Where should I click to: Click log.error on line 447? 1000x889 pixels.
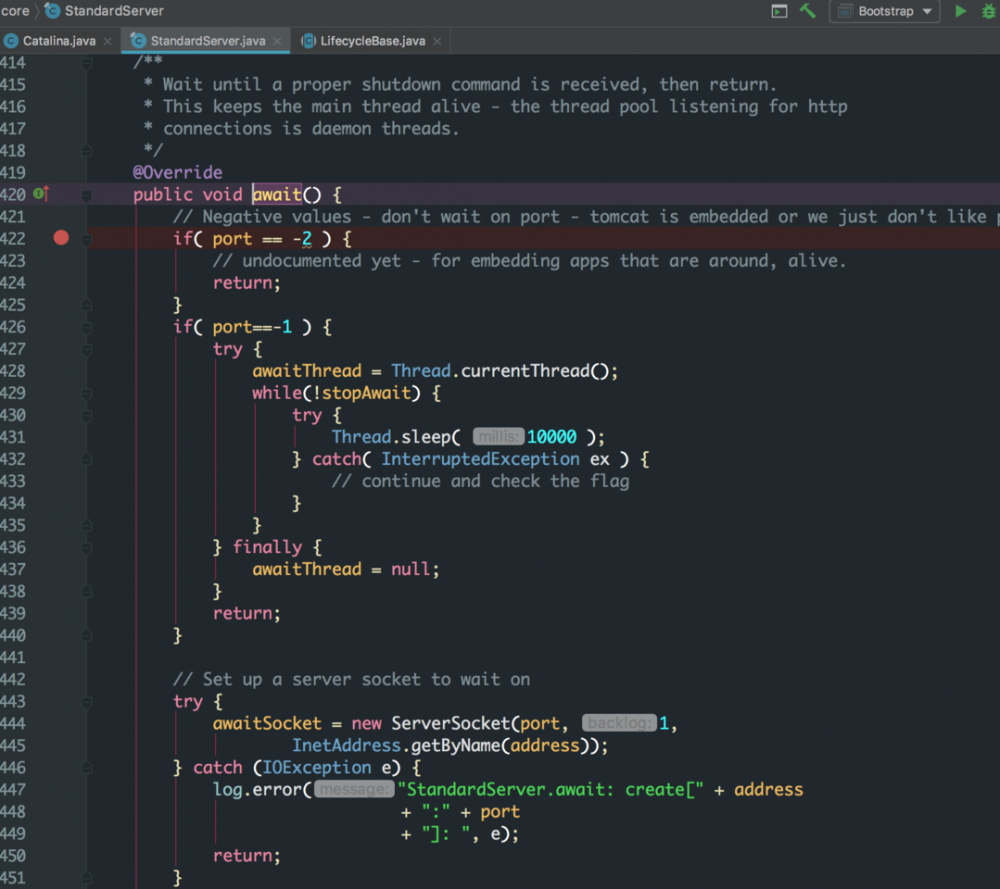click(x=257, y=790)
